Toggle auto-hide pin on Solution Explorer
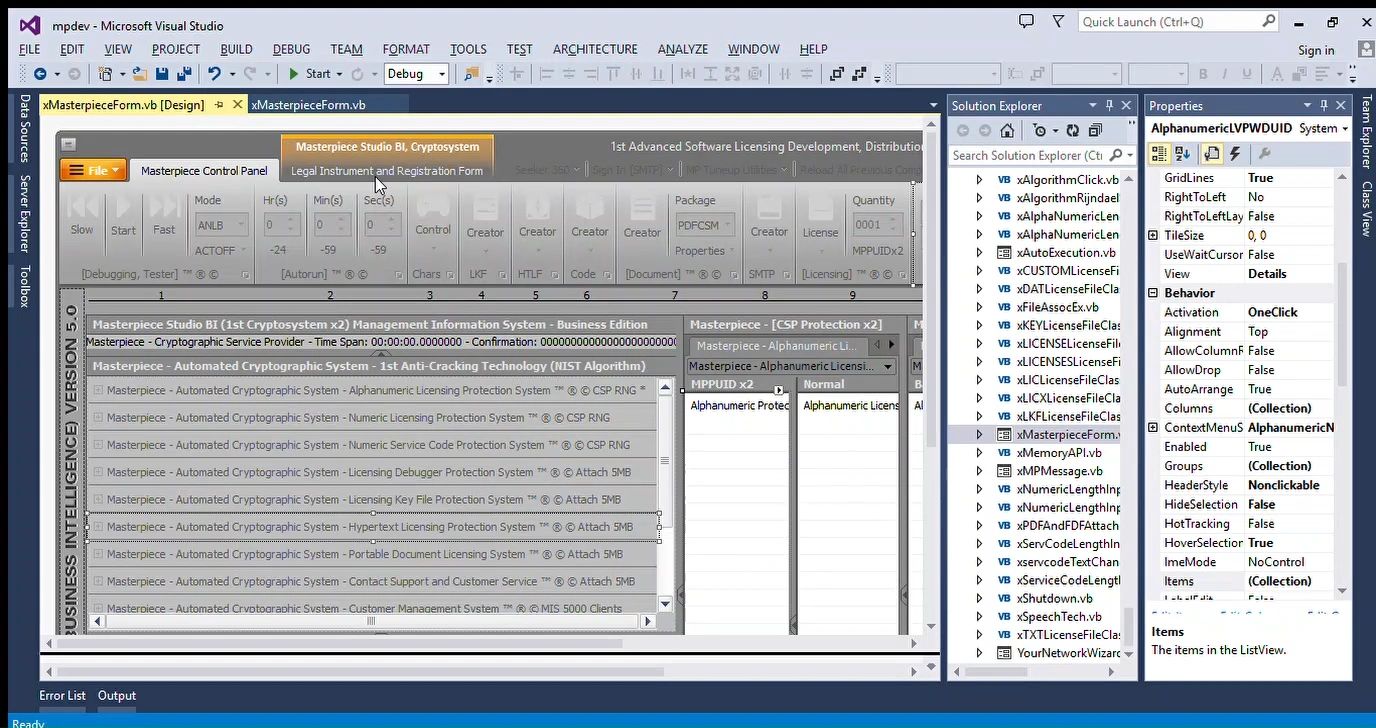Screen dimensions: 1376x728 pyautogui.click(x=1109, y=105)
